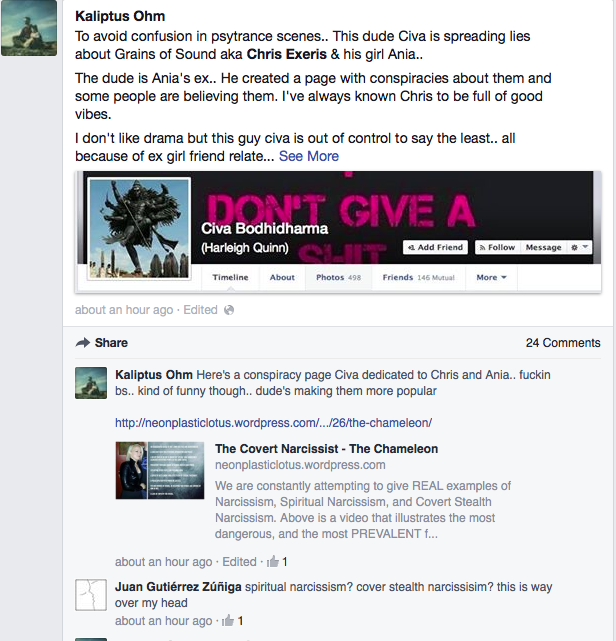Click Kaliptus Ohm's small comment avatar

point(91,383)
